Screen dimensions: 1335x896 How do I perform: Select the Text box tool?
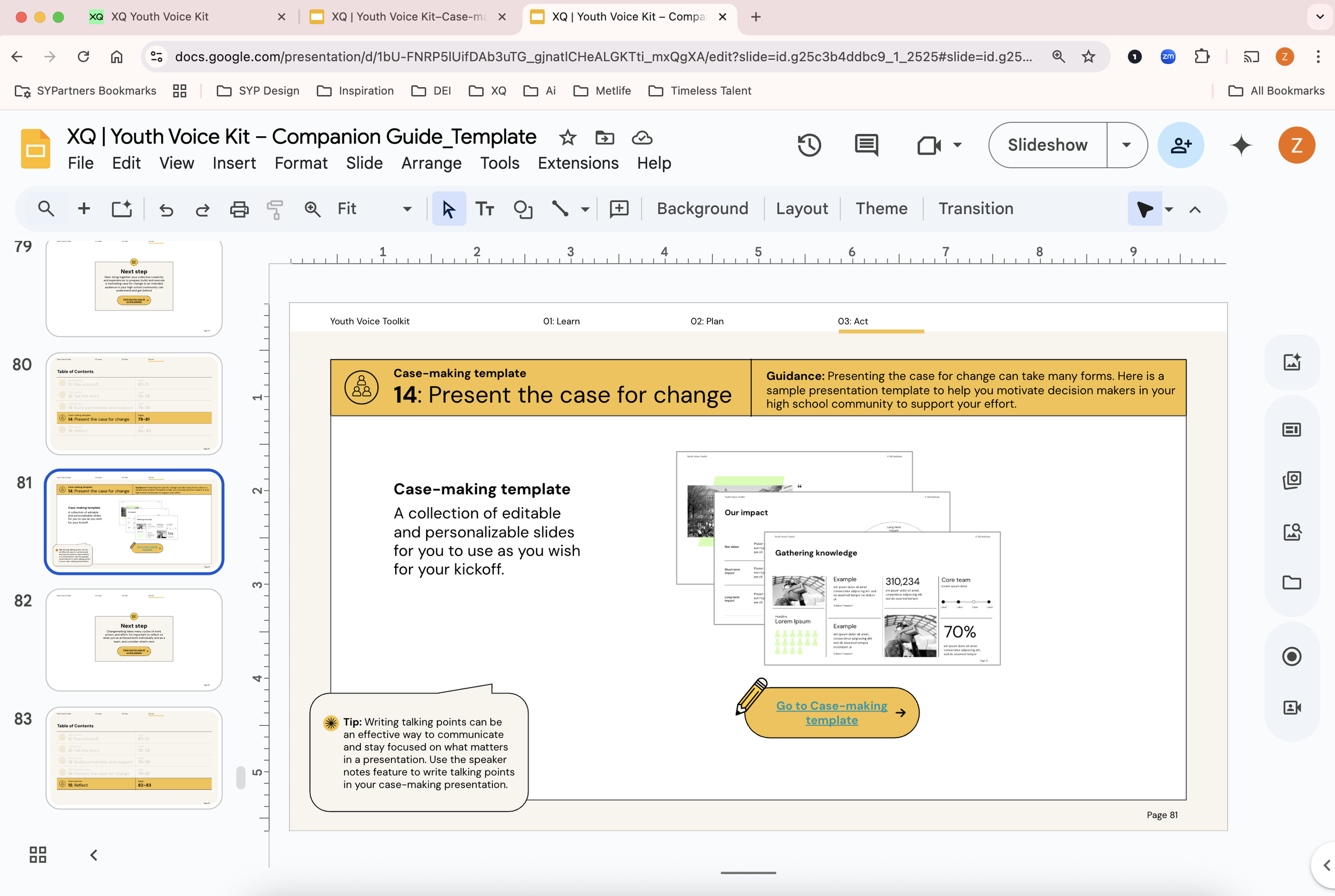coord(485,209)
